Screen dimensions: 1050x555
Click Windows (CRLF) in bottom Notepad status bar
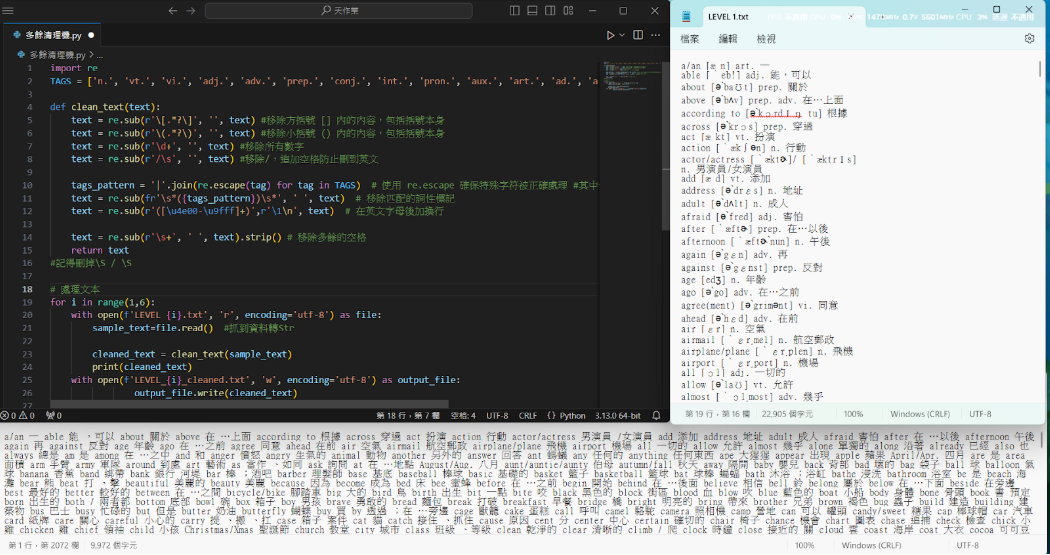click(x=873, y=546)
